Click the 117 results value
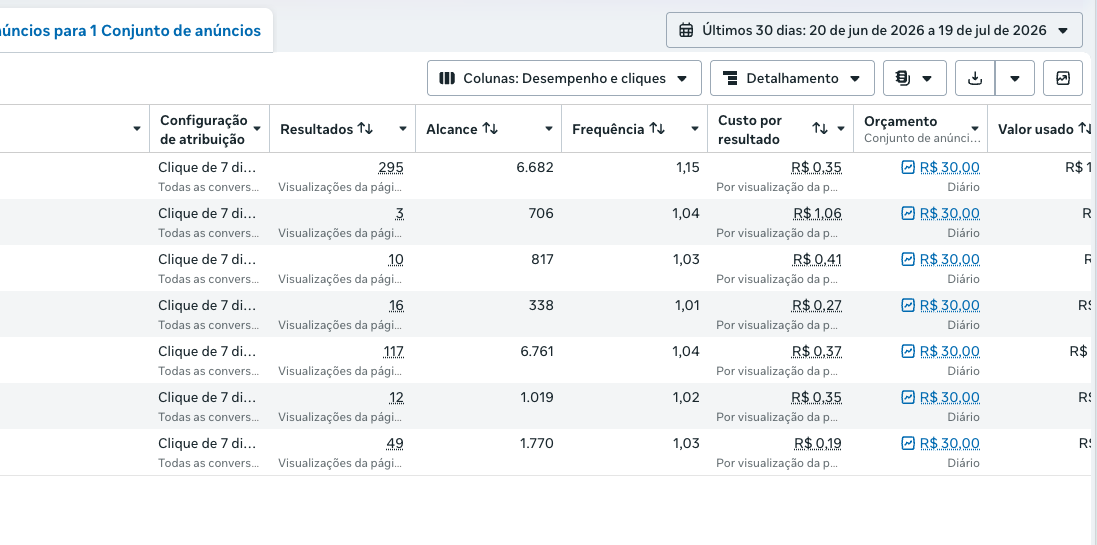The width and height of the screenshot is (1097, 545). point(393,351)
